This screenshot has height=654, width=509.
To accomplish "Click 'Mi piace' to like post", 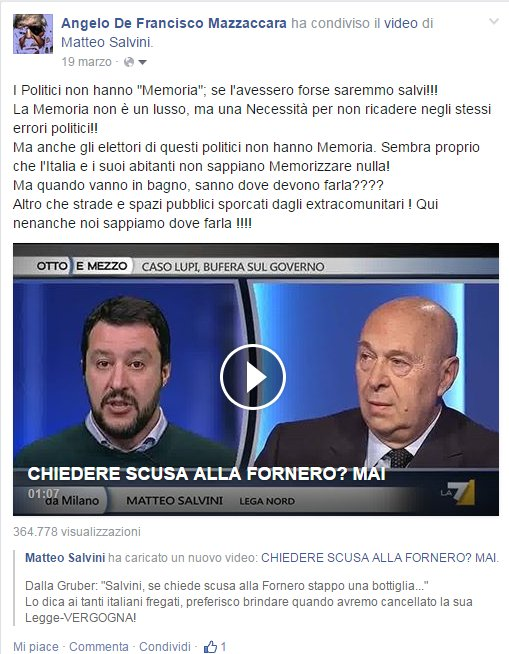I will pyautogui.click(x=36, y=646).
